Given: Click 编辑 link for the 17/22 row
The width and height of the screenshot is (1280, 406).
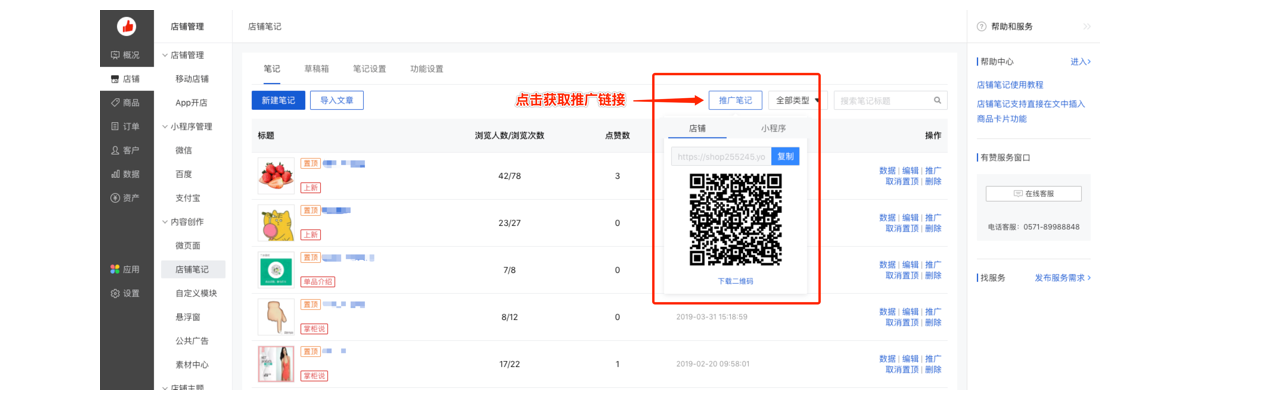Looking at the screenshot, I should pyautogui.click(x=910, y=358).
